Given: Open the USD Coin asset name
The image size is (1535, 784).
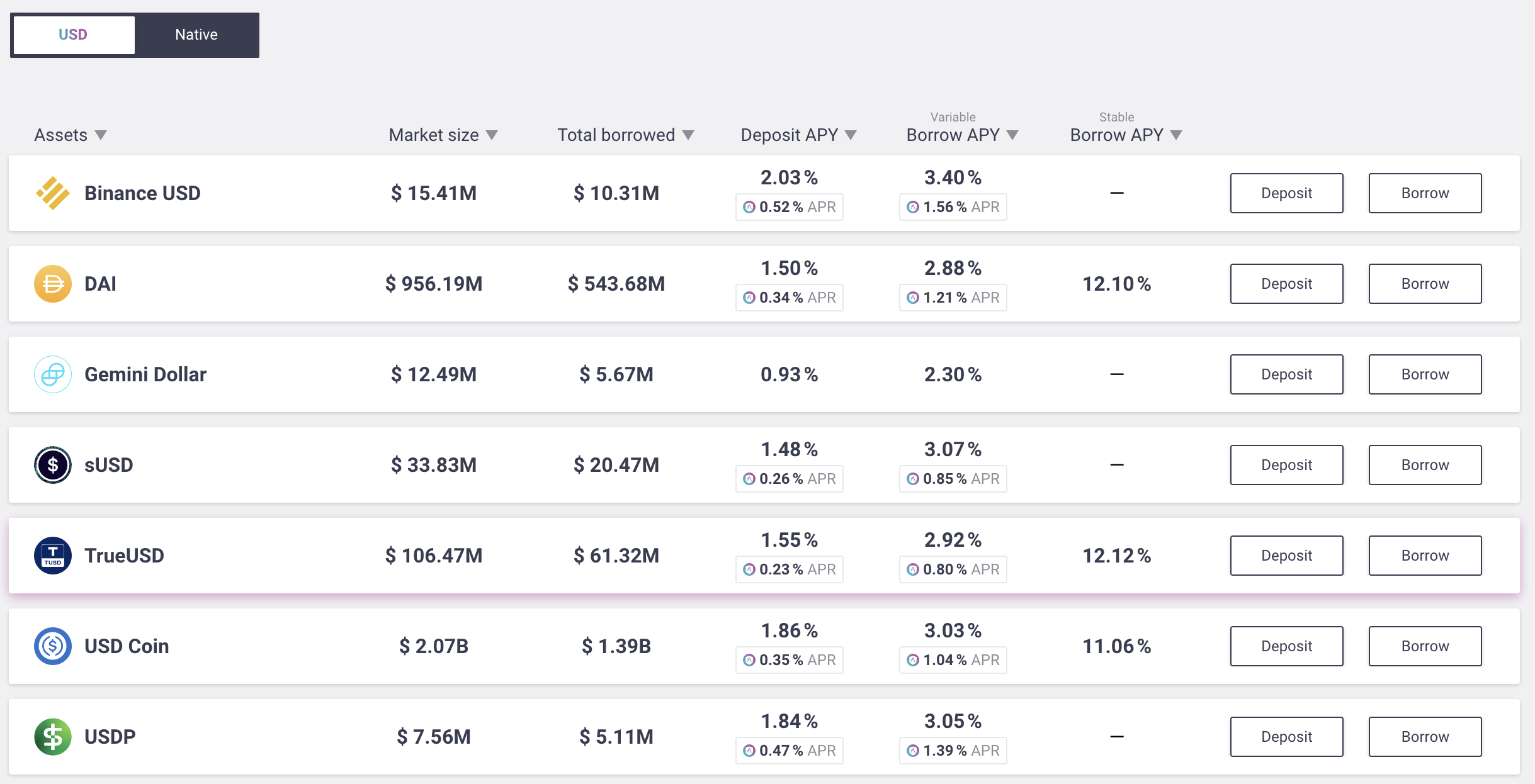Looking at the screenshot, I should click(127, 646).
